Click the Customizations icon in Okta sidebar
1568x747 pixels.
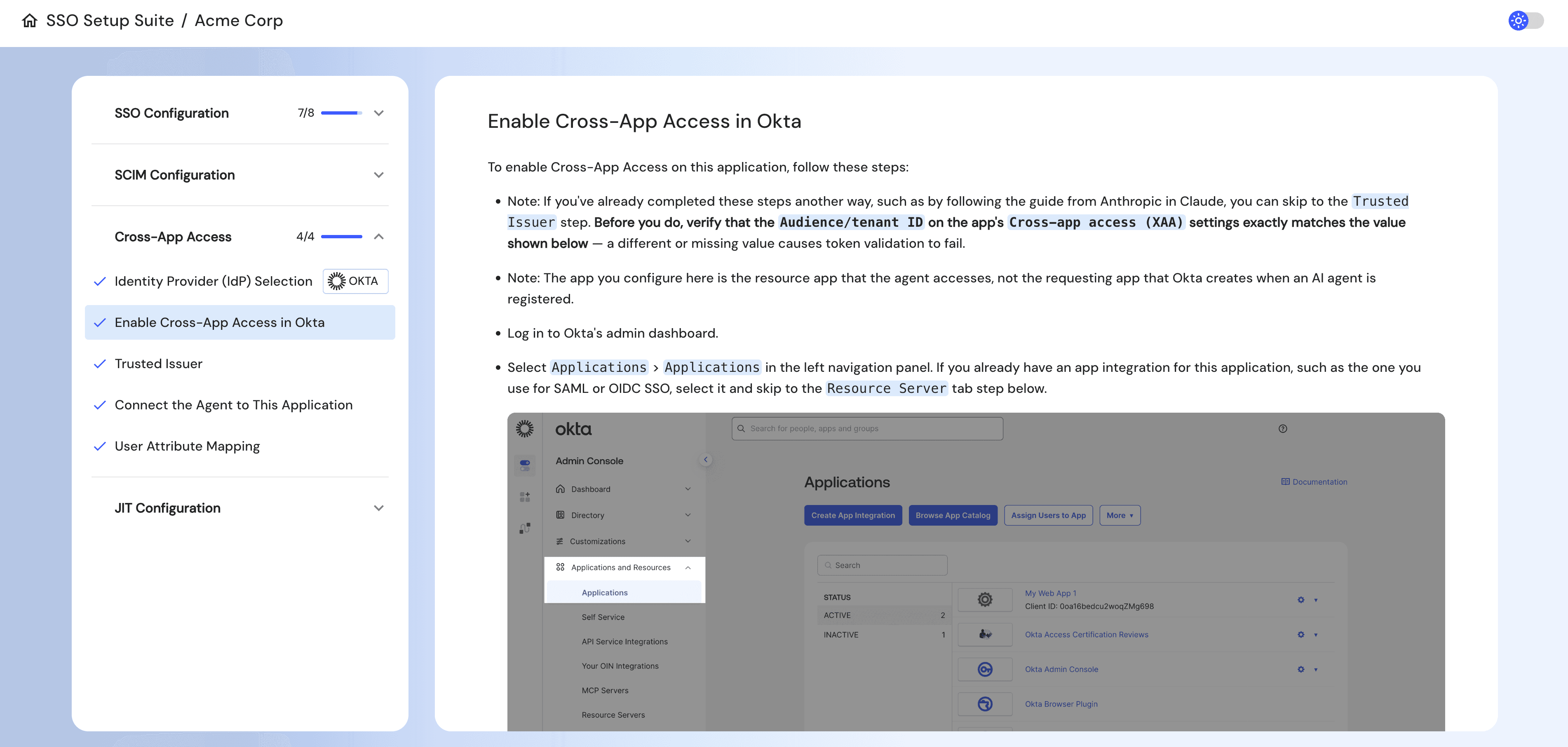(559, 541)
